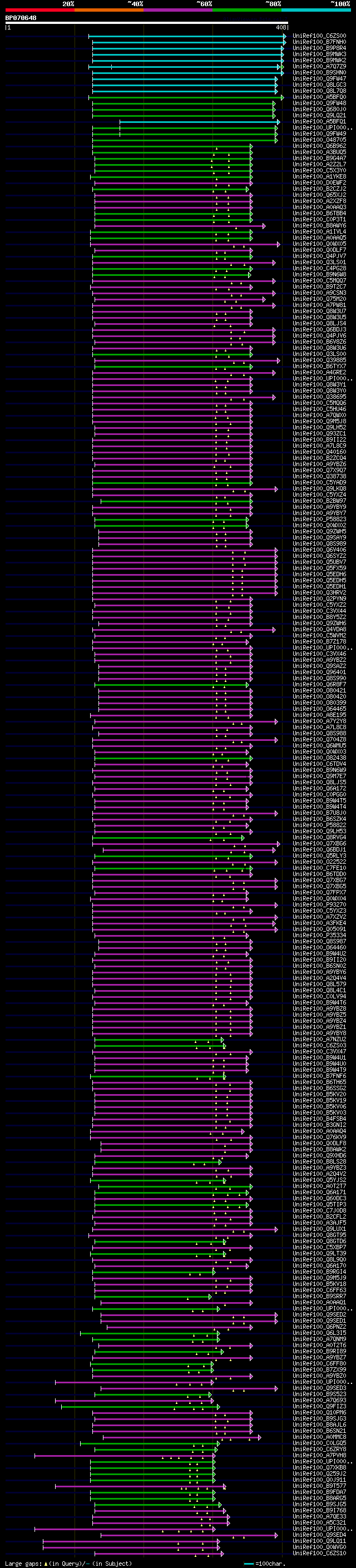Click the 'Large gaps' legend text
356x1568 pixels.
coord(24,1564)
